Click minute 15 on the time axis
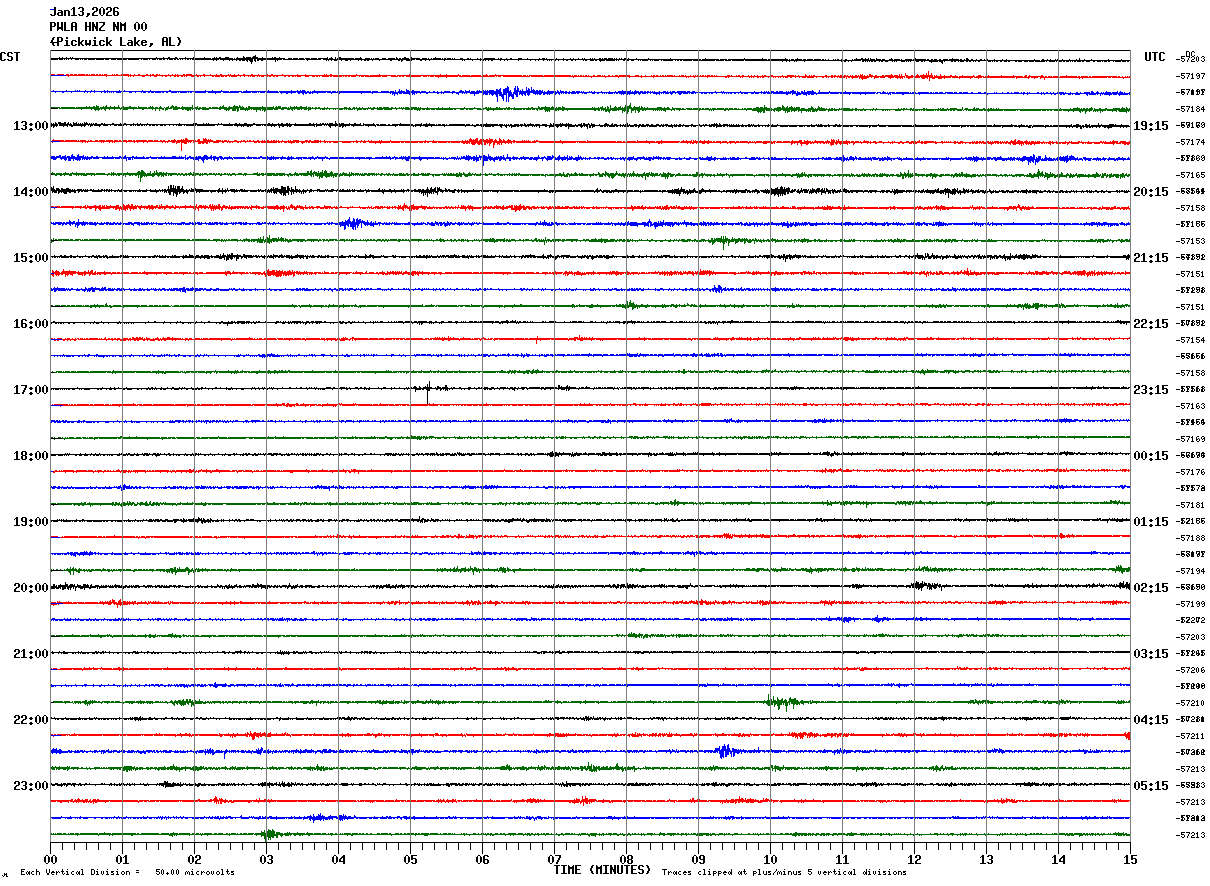 click(x=1130, y=860)
